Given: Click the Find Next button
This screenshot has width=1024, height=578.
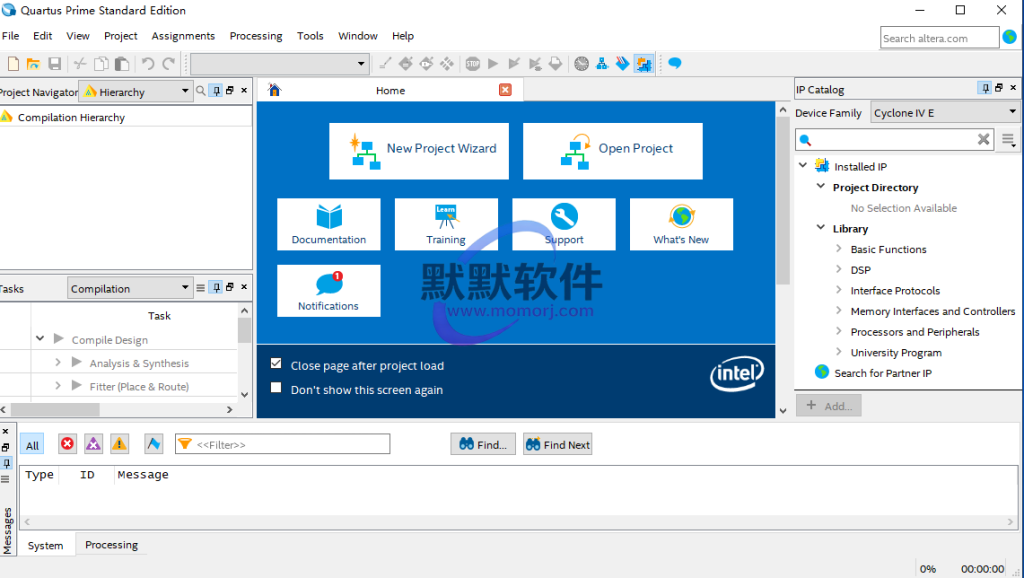Looking at the screenshot, I should click(x=558, y=444).
